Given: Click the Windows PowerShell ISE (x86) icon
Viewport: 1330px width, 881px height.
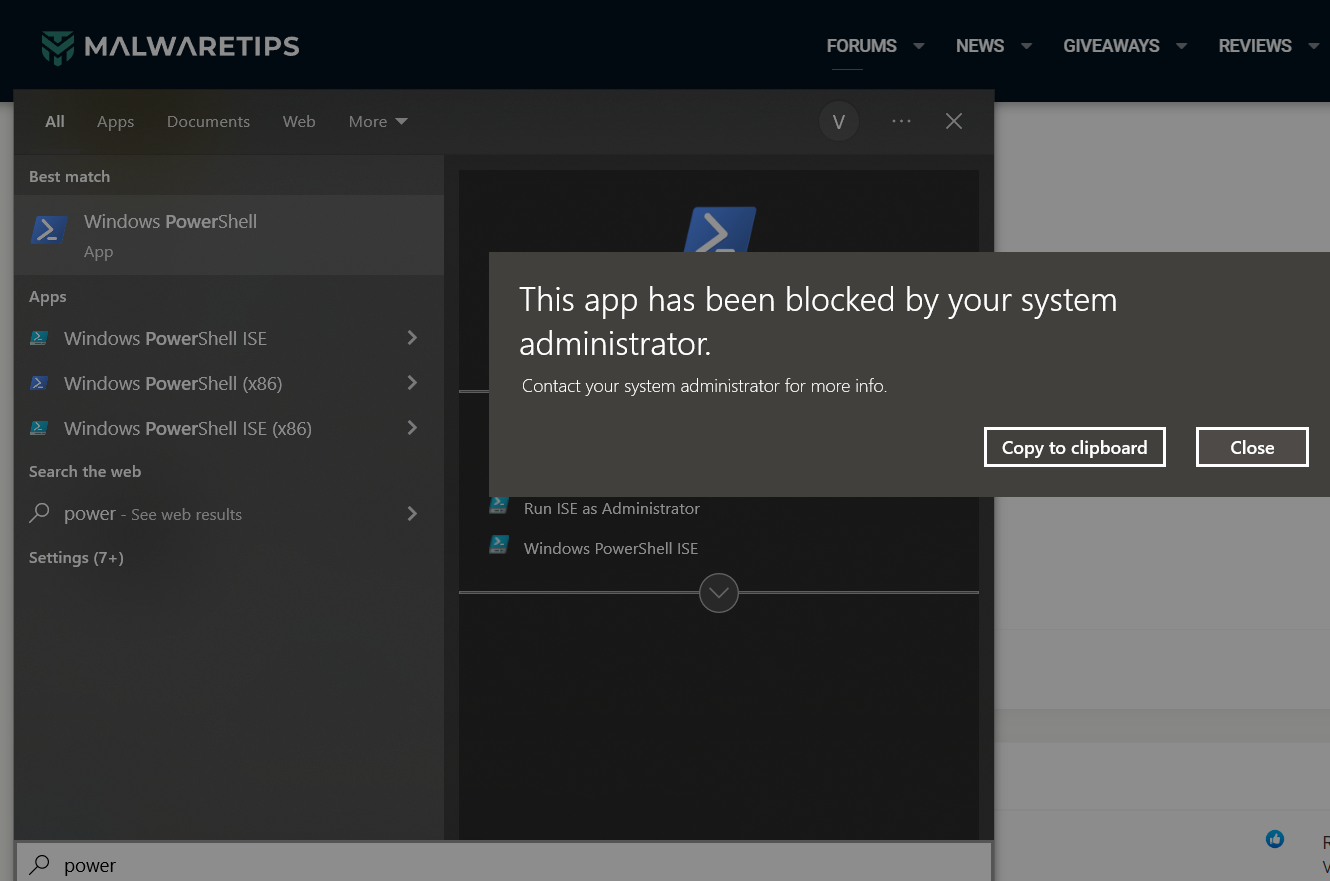Looking at the screenshot, I should 39,428.
